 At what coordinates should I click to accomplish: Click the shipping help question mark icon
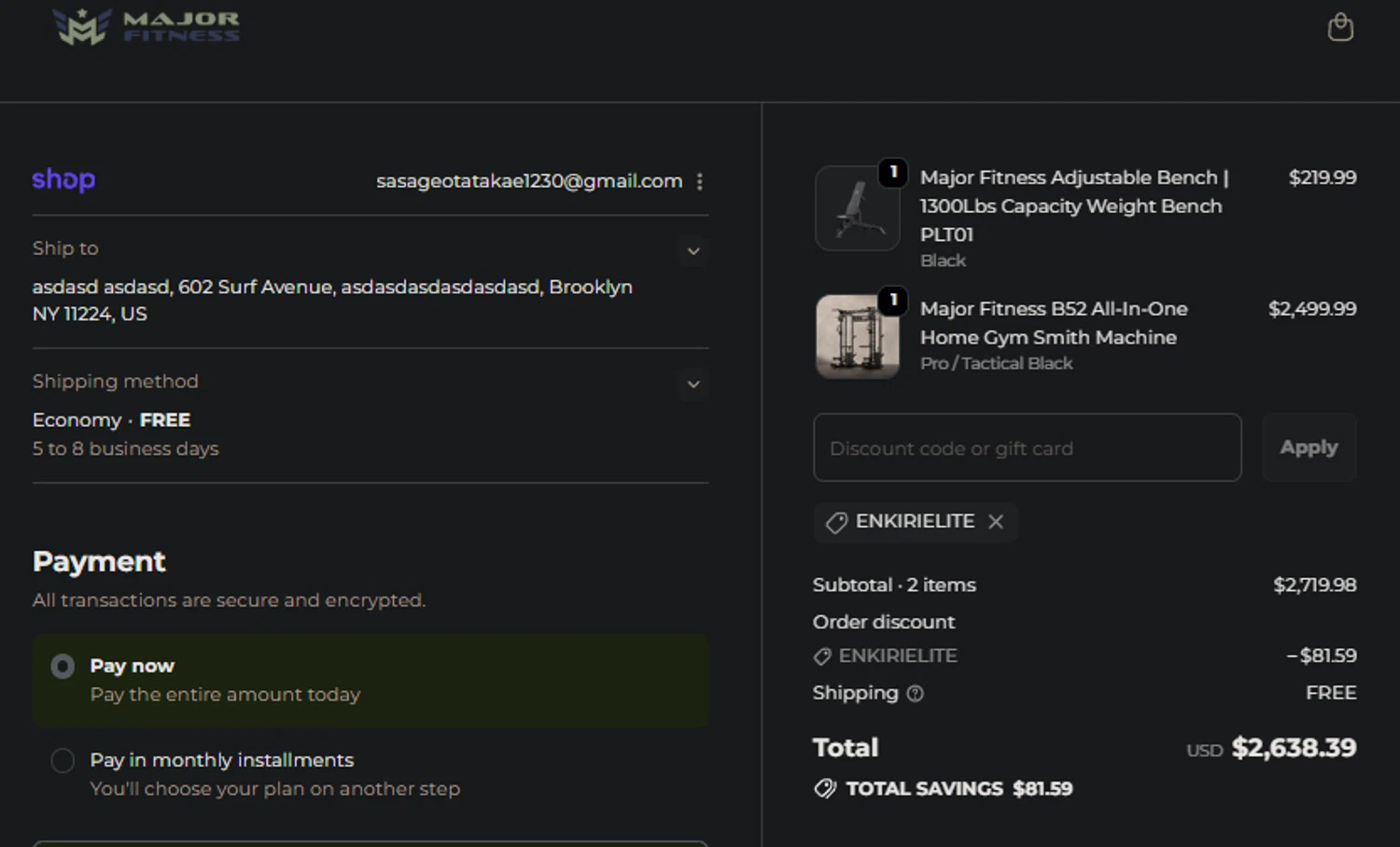tap(915, 693)
